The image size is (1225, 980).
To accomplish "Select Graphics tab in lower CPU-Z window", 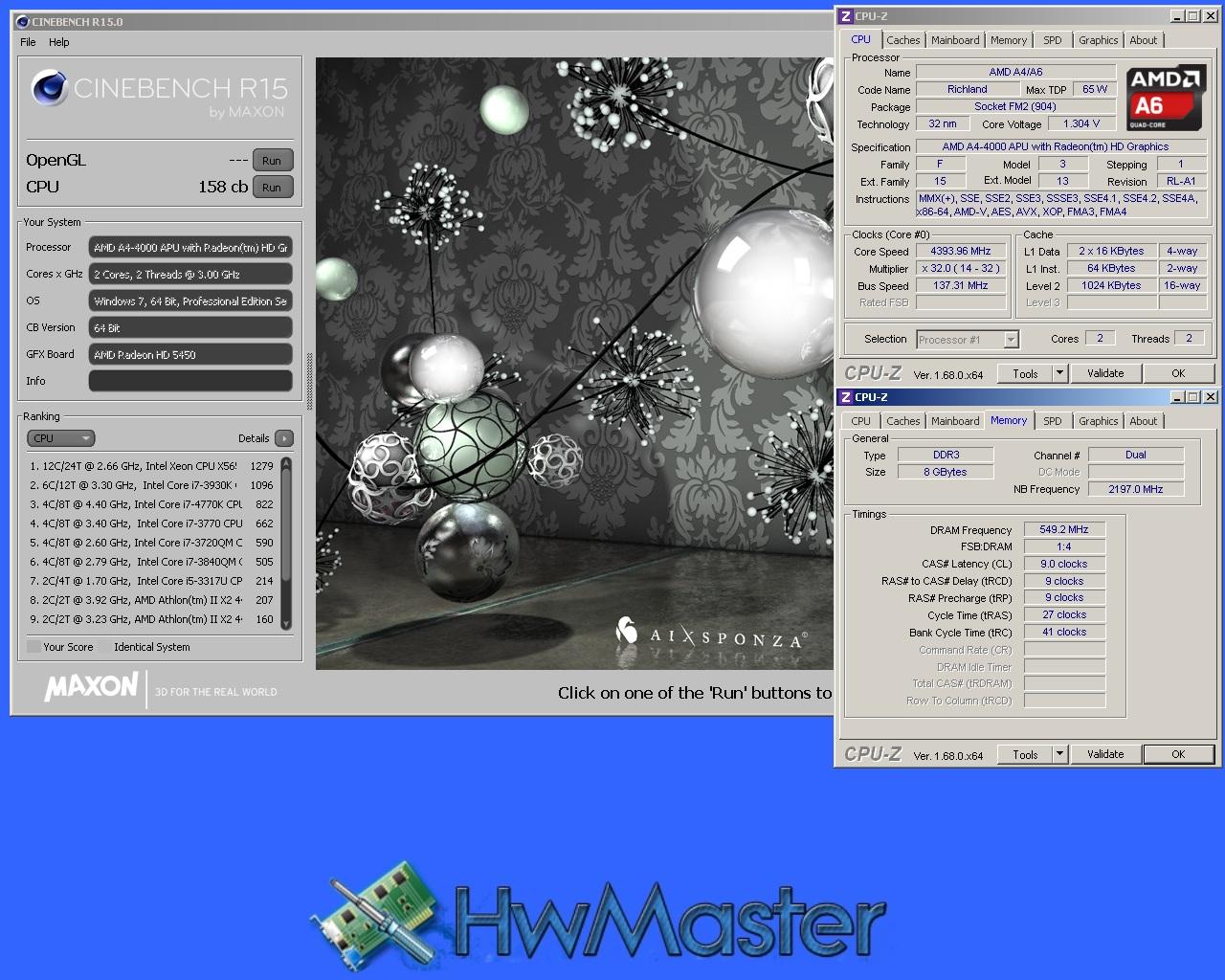I will pyautogui.click(x=1098, y=421).
